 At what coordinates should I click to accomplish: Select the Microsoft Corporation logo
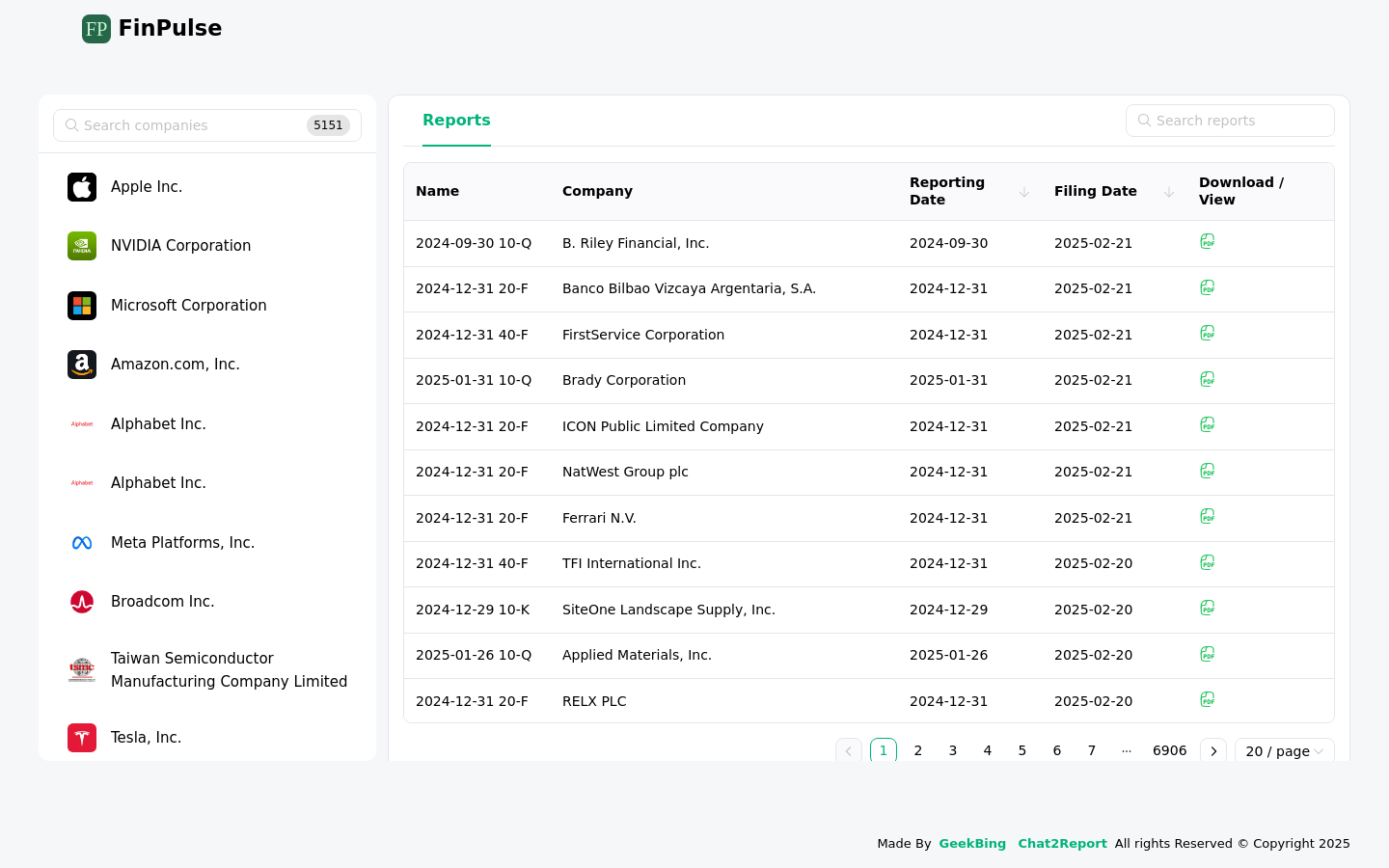pos(82,306)
